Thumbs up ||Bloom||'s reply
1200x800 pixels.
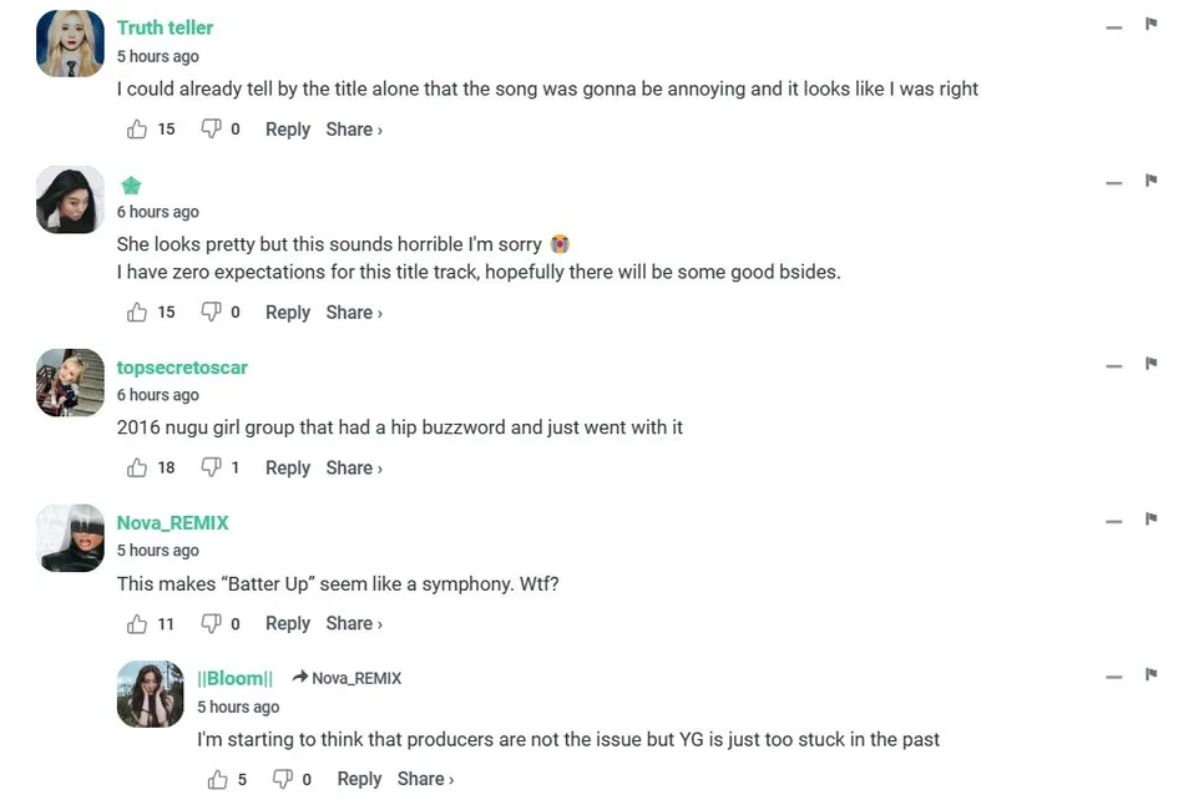217,779
